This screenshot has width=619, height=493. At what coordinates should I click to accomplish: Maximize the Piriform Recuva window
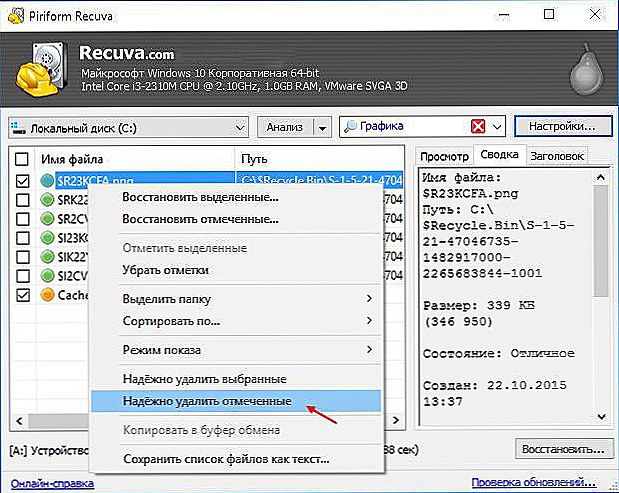(549, 15)
